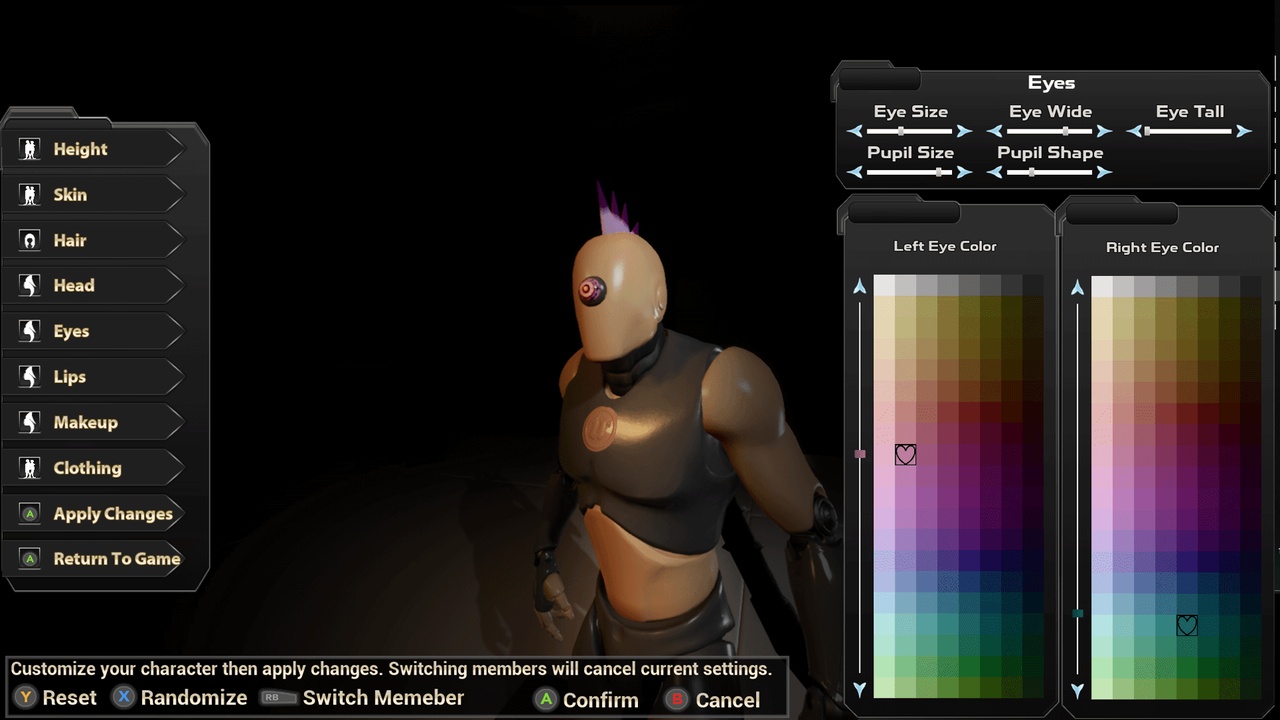1280x720 pixels.
Task: Increase Eye Tall with right arrow
Action: pyautogui.click(x=1243, y=131)
